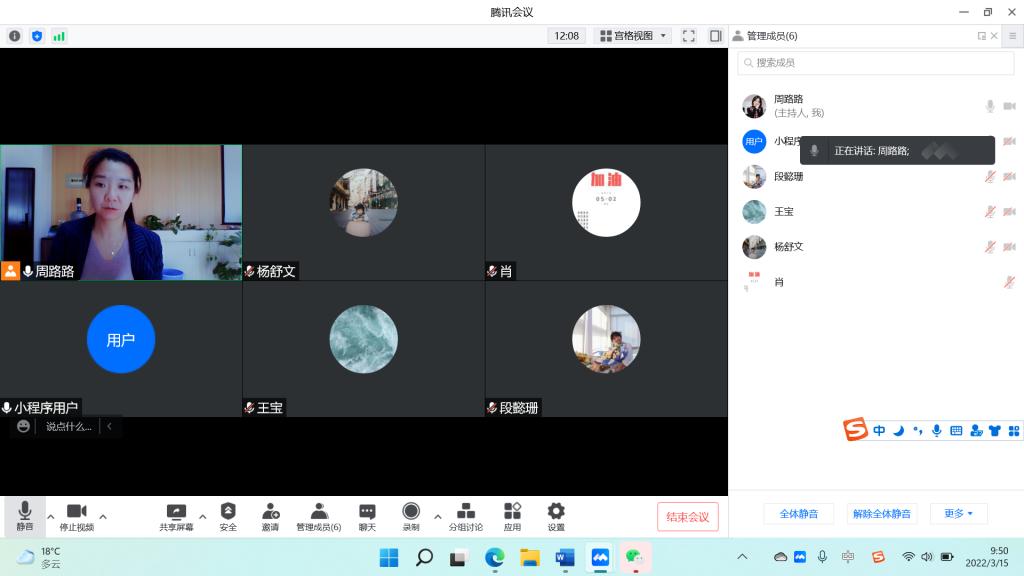The height and width of the screenshot is (576, 1024).
Task: Toggle 静音 microphone mute
Action: 24,516
